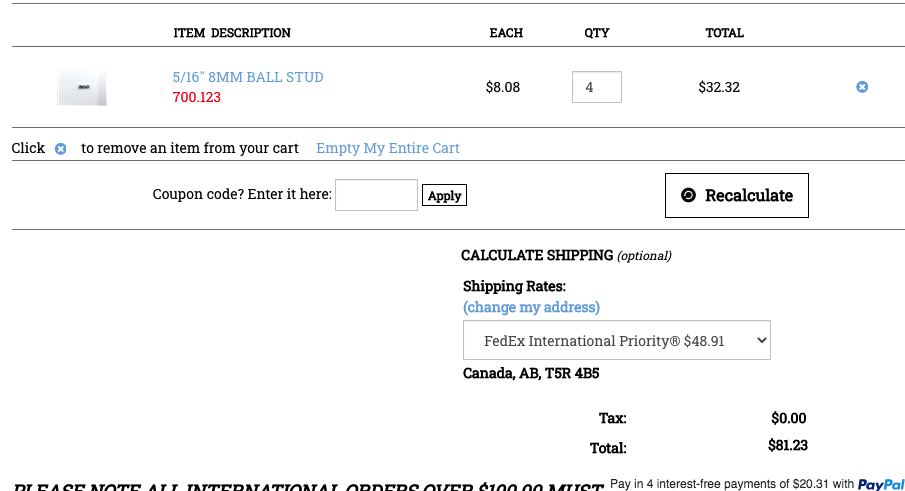Click the remove icon in the instructions line
This screenshot has height=491, width=905.
tap(60, 149)
